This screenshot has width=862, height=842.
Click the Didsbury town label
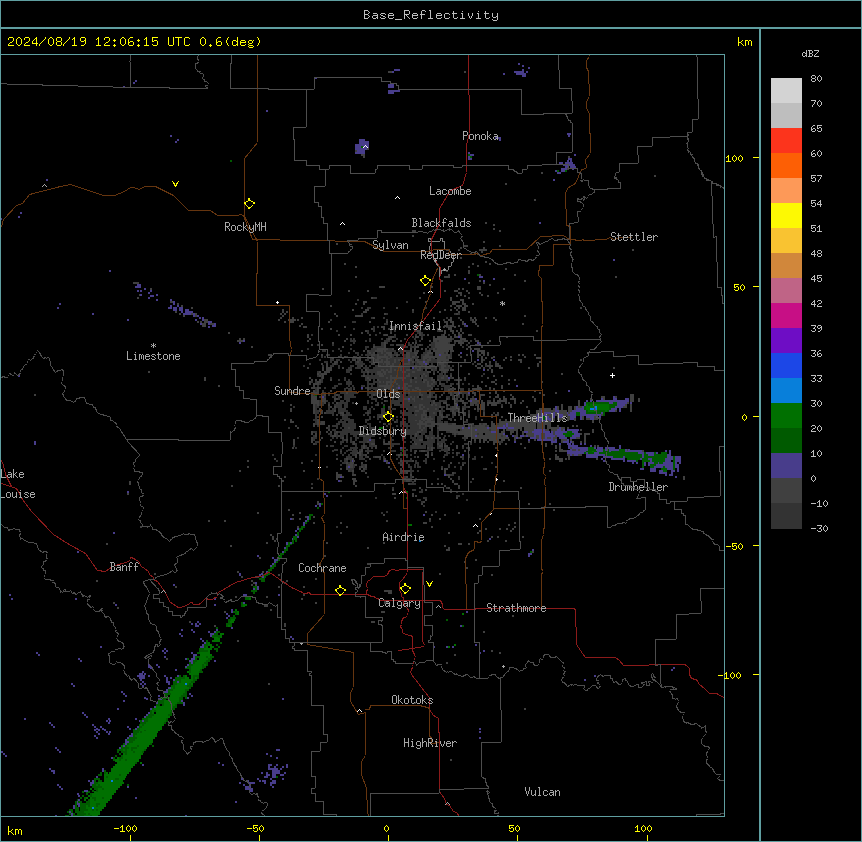coord(383,431)
